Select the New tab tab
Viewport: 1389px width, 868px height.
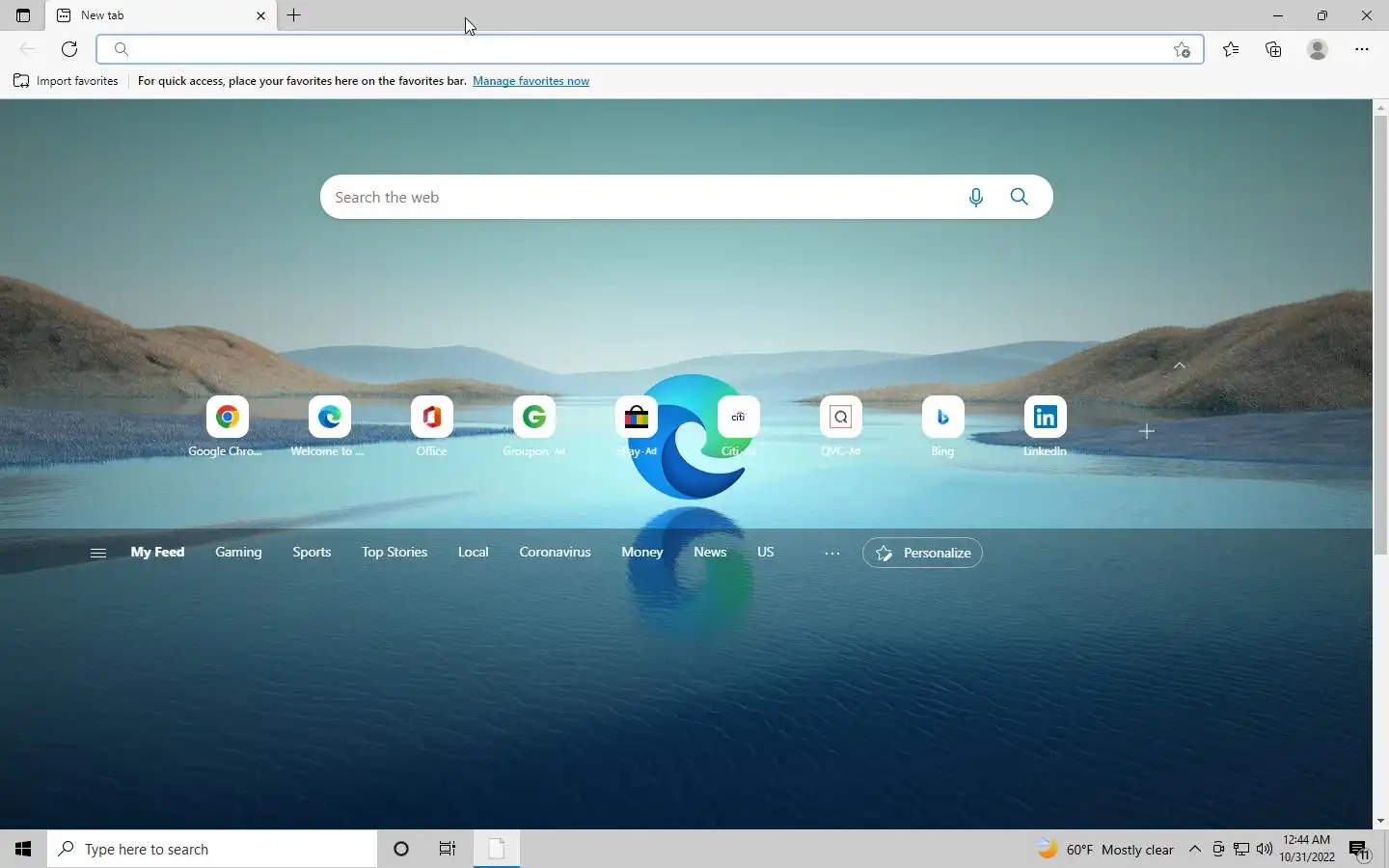point(161,15)
